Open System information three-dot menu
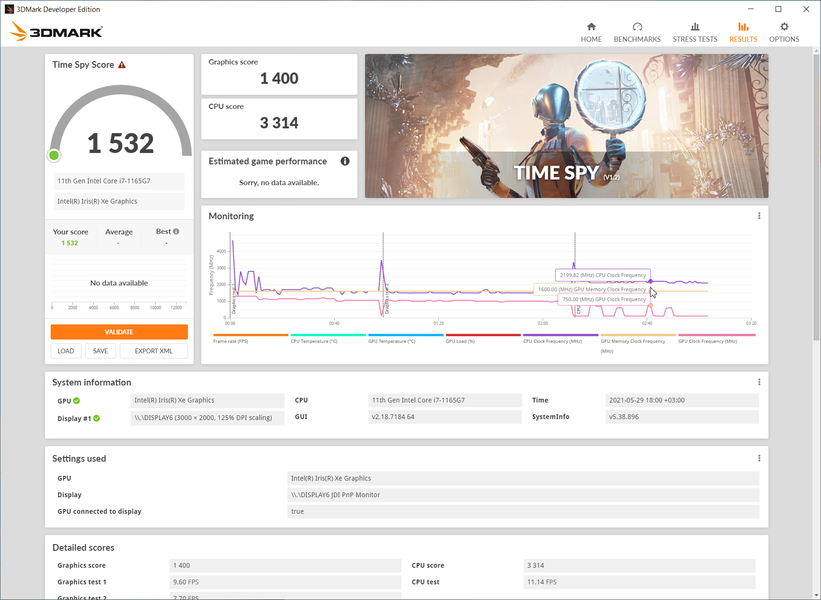 tap(759, 382)
